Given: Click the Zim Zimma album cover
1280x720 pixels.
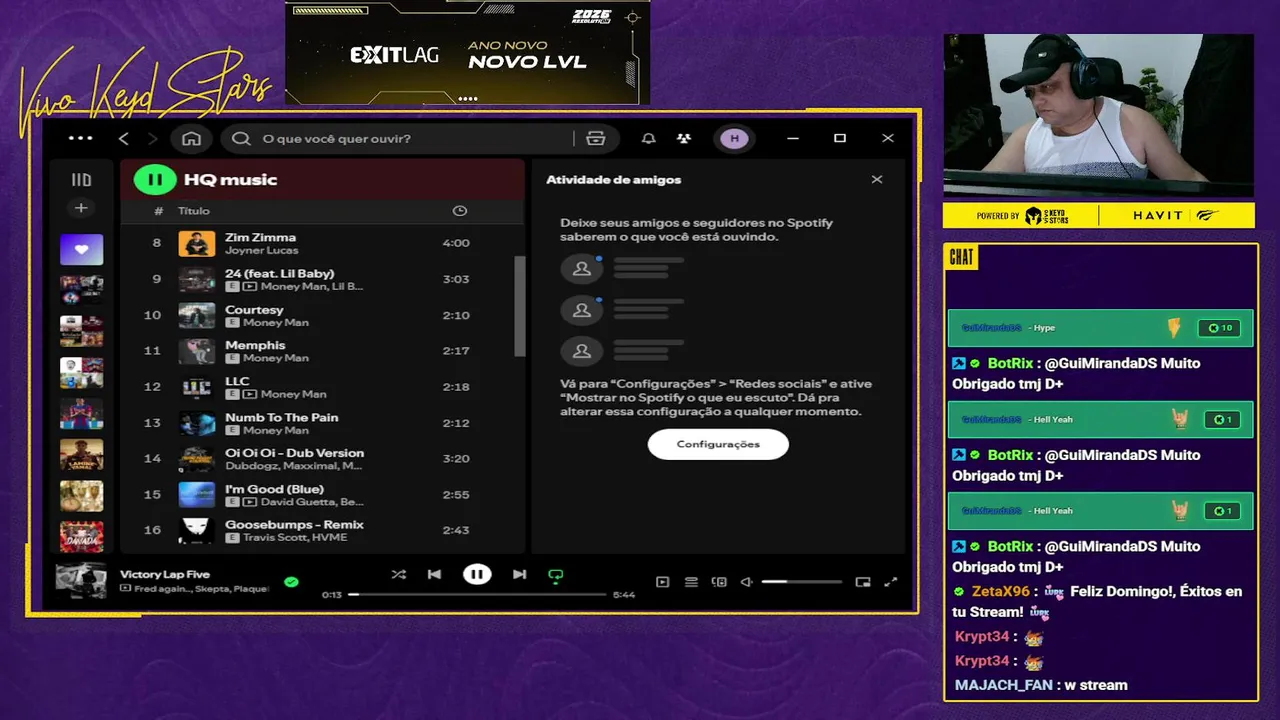Looking at the screenshot, I should click(197, 243).
